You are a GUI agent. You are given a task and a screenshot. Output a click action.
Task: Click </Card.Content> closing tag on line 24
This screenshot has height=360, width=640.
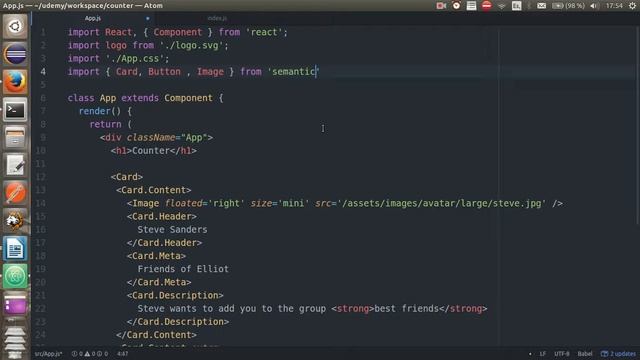tap(156, 335)
